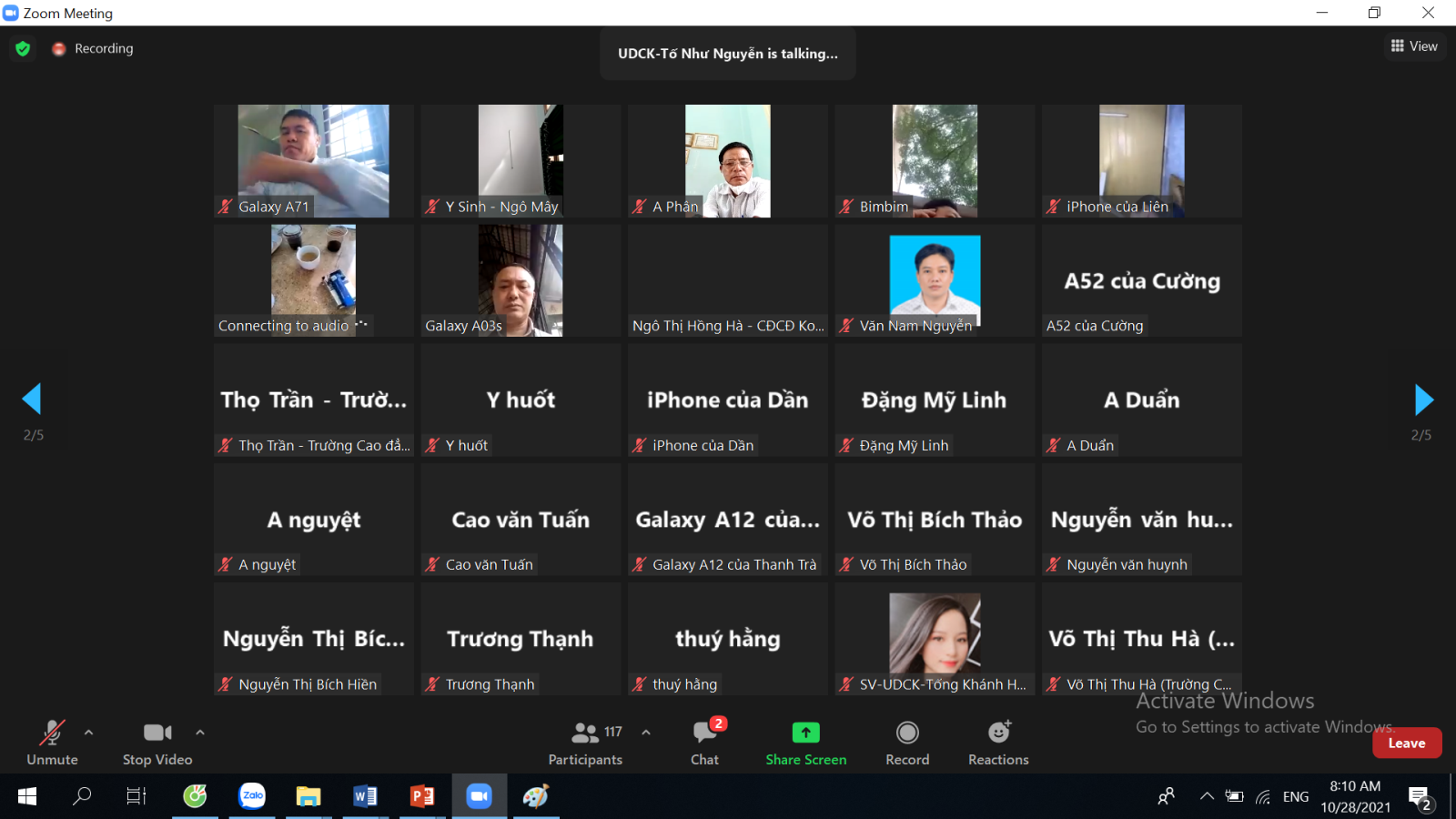This screenshot has width=1456, height=819.
Task: Click the 'Y huốt' name label
Action: tap(457, 445)
